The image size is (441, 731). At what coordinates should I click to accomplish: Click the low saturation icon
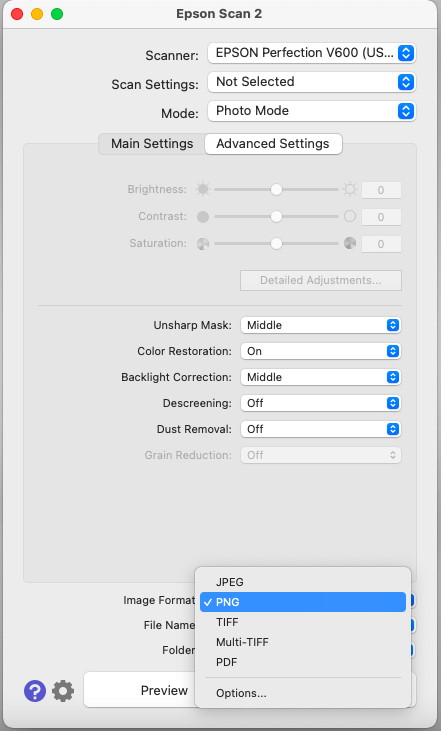pos(203,244)
